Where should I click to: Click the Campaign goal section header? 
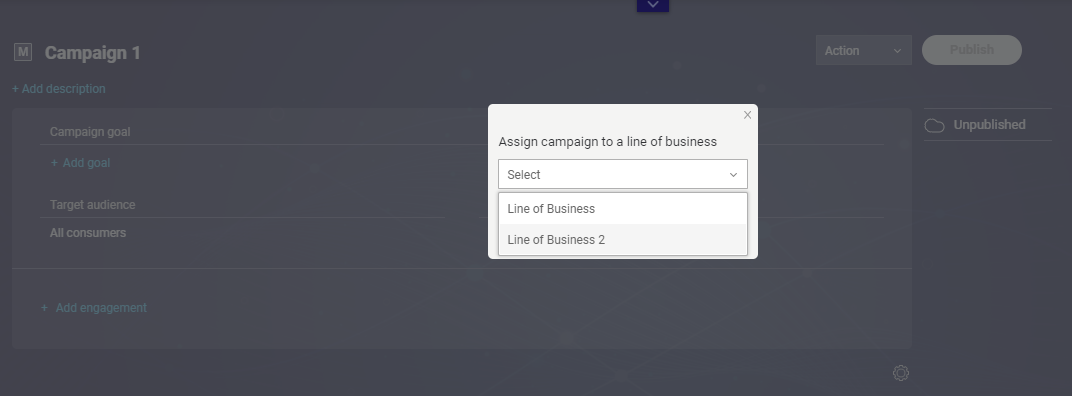point(90,131)
